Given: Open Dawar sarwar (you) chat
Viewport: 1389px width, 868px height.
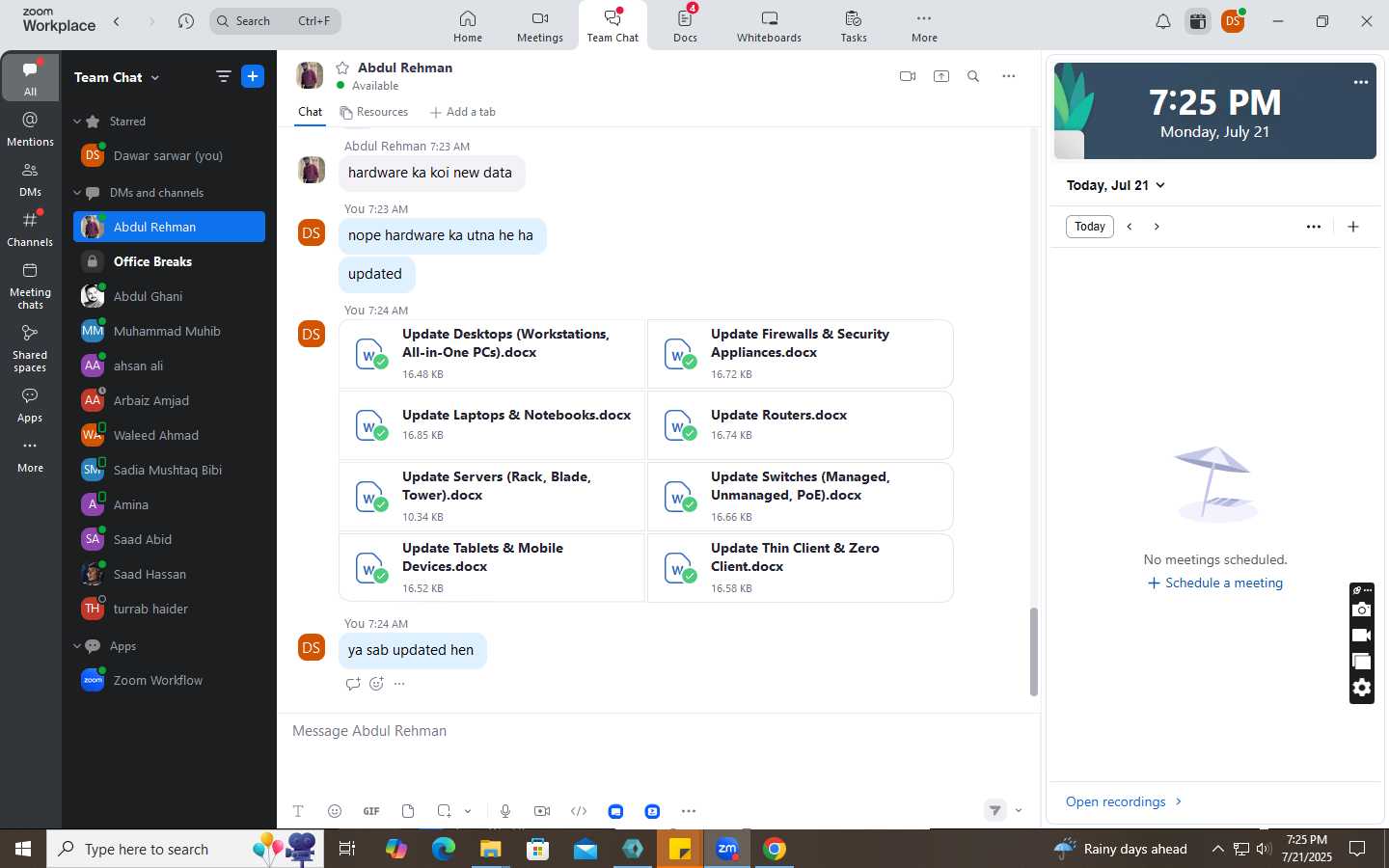Looking at the screenshot, I should 169,155.
